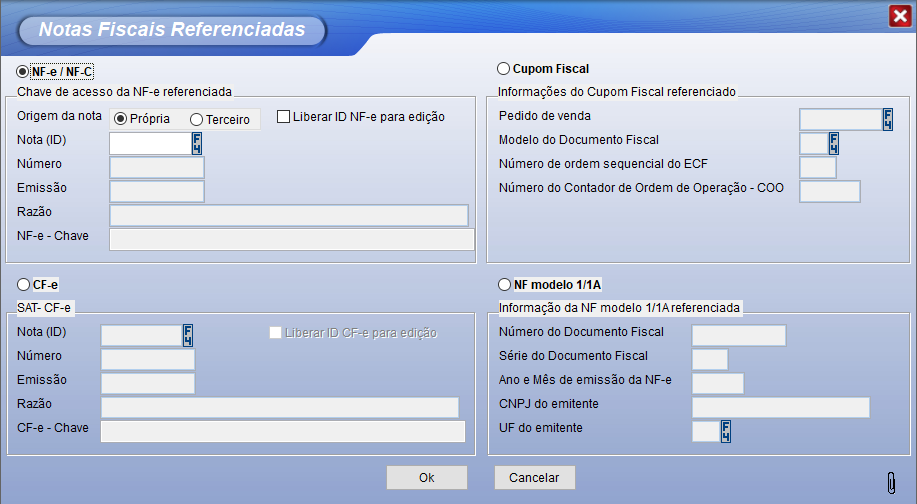
Task: Select NF modelo 1/1A option
Action: 504,285
